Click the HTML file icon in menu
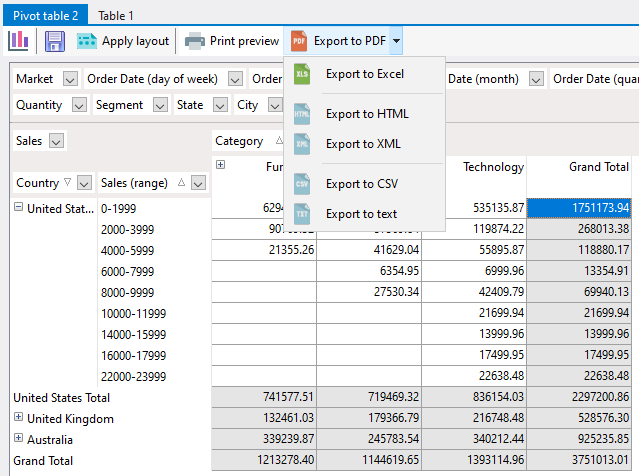 [x=303, y=114]
